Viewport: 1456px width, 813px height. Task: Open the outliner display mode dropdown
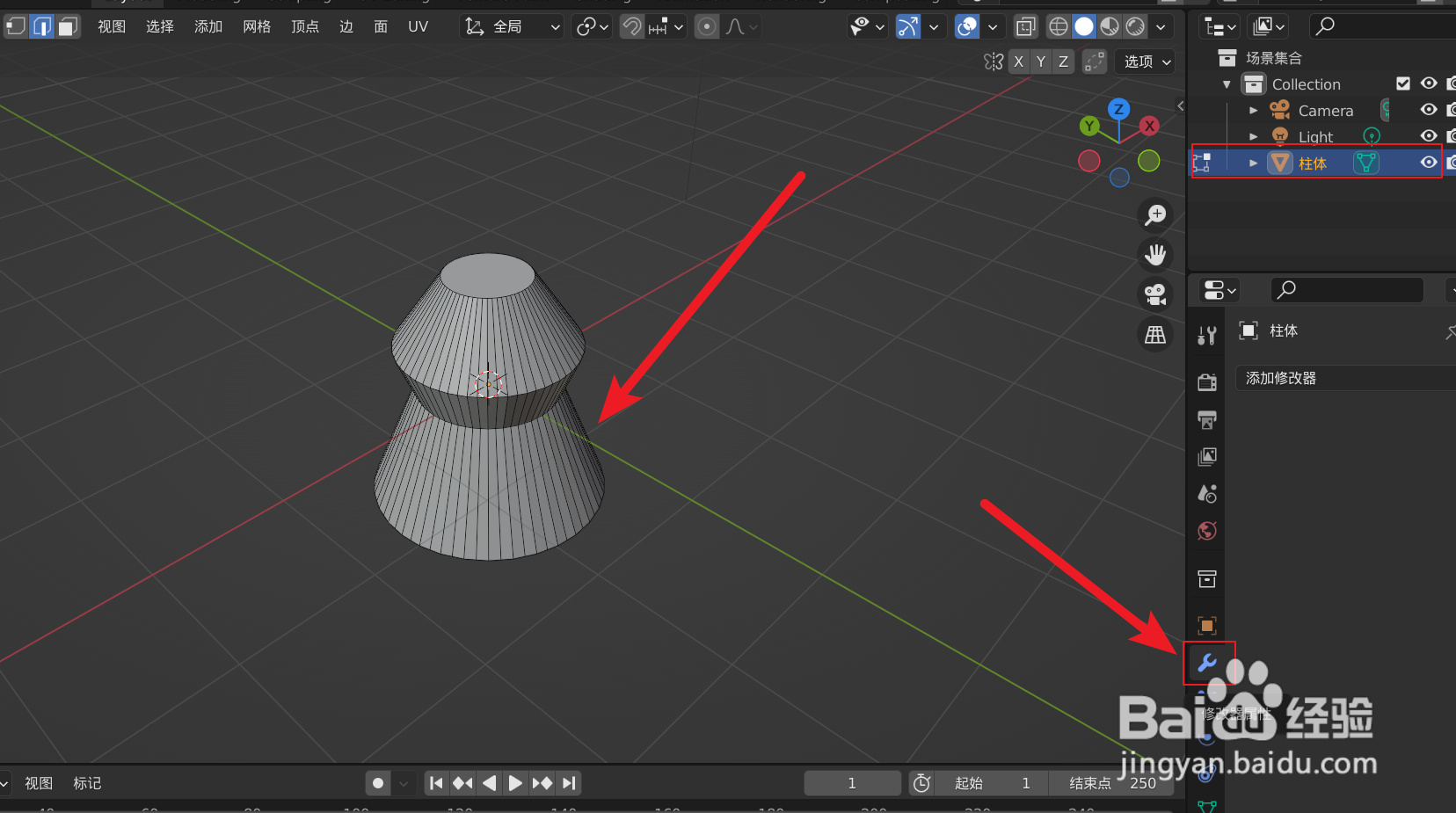point(1219,26)
